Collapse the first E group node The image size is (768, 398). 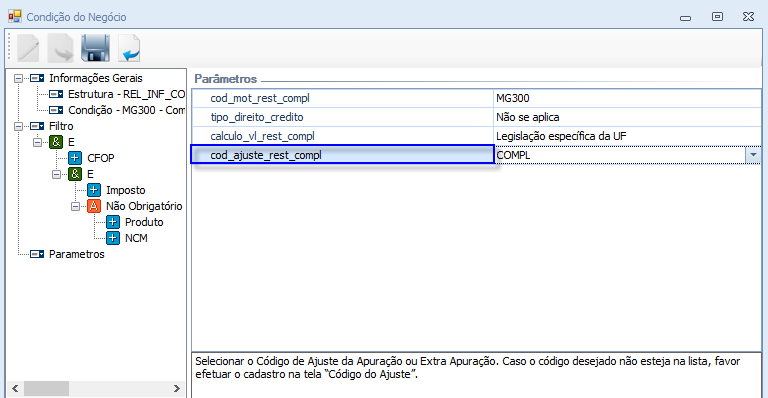tap(37, 142)
